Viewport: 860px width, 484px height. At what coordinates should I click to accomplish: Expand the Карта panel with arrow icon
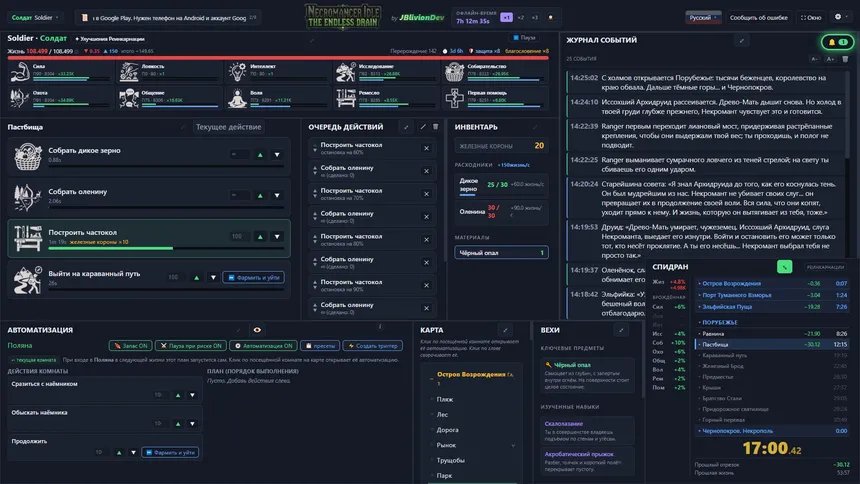pos(505,330)
